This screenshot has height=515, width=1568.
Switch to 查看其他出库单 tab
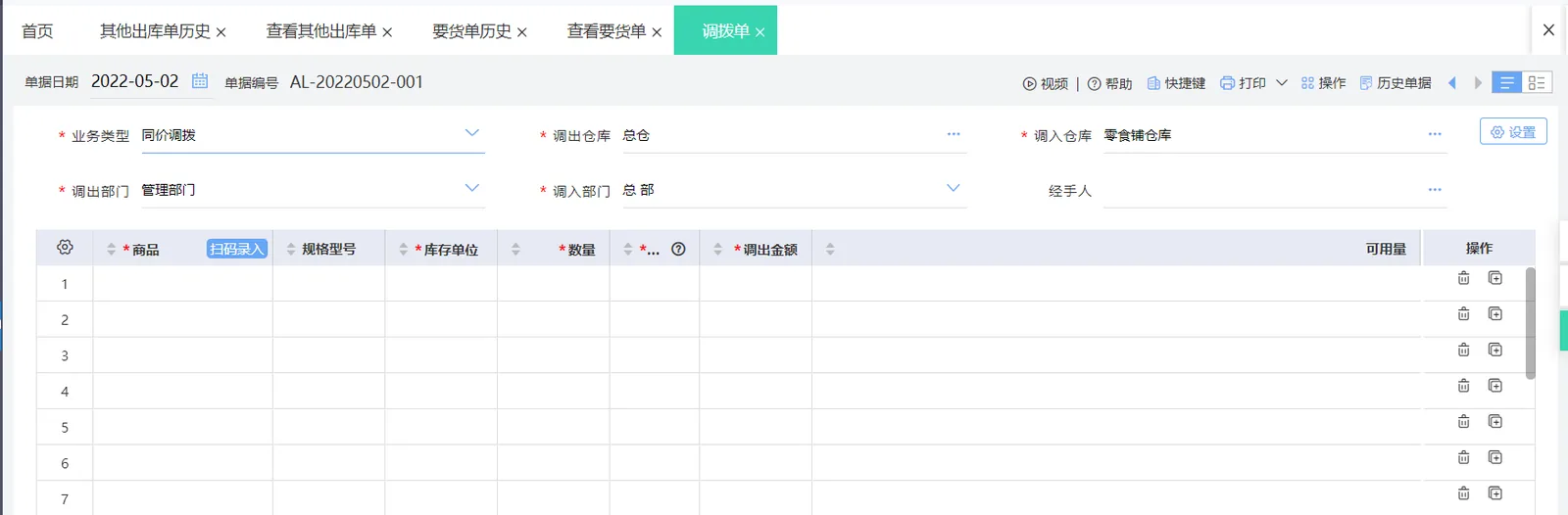click(x=321, y=31)
